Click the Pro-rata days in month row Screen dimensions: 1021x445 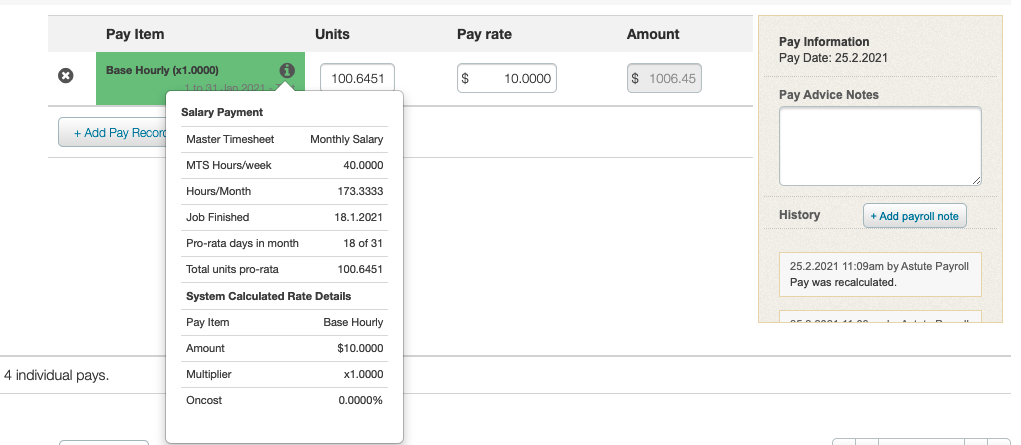click(284, 243)
